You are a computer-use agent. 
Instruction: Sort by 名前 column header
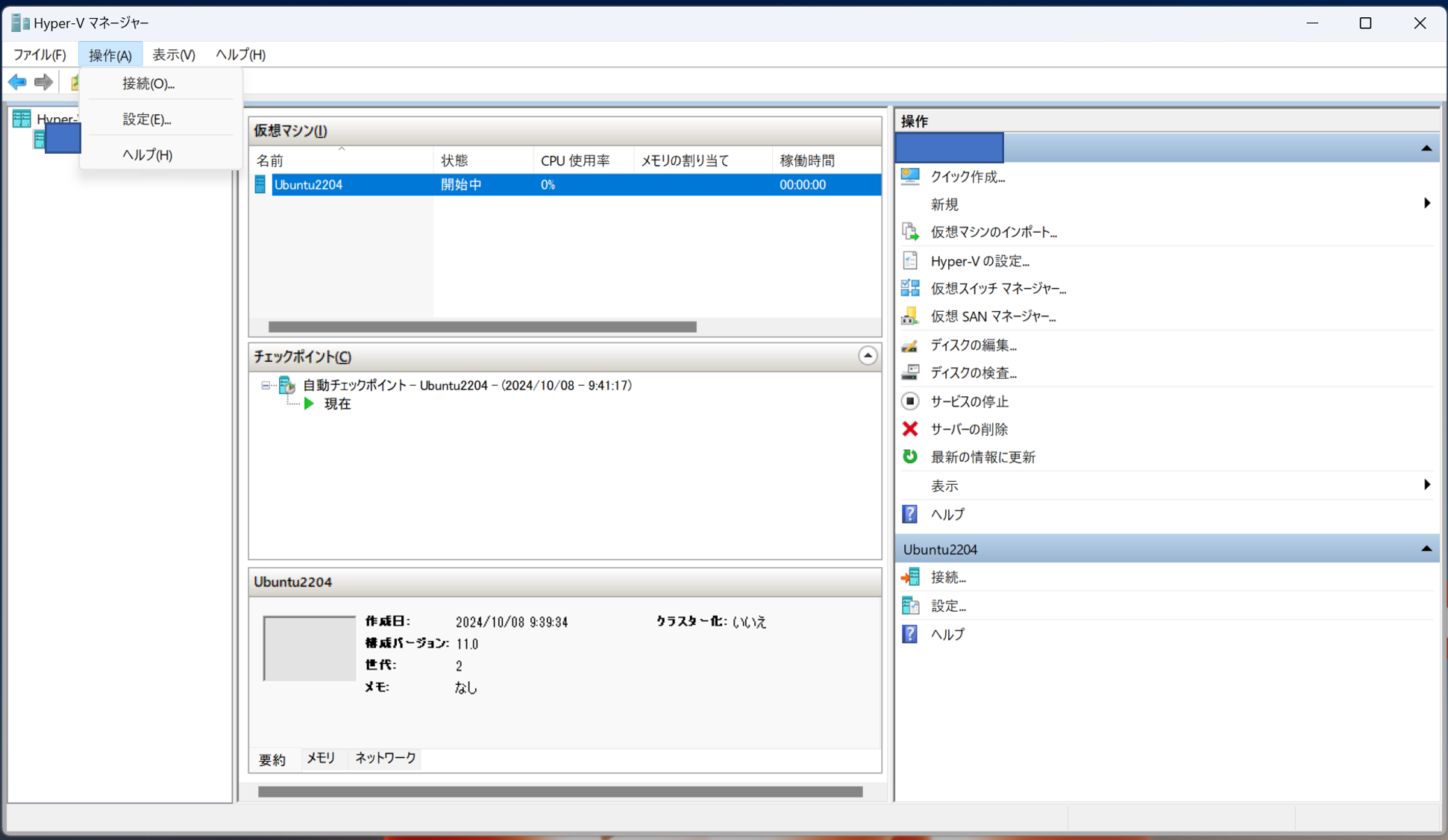[342, 160]
